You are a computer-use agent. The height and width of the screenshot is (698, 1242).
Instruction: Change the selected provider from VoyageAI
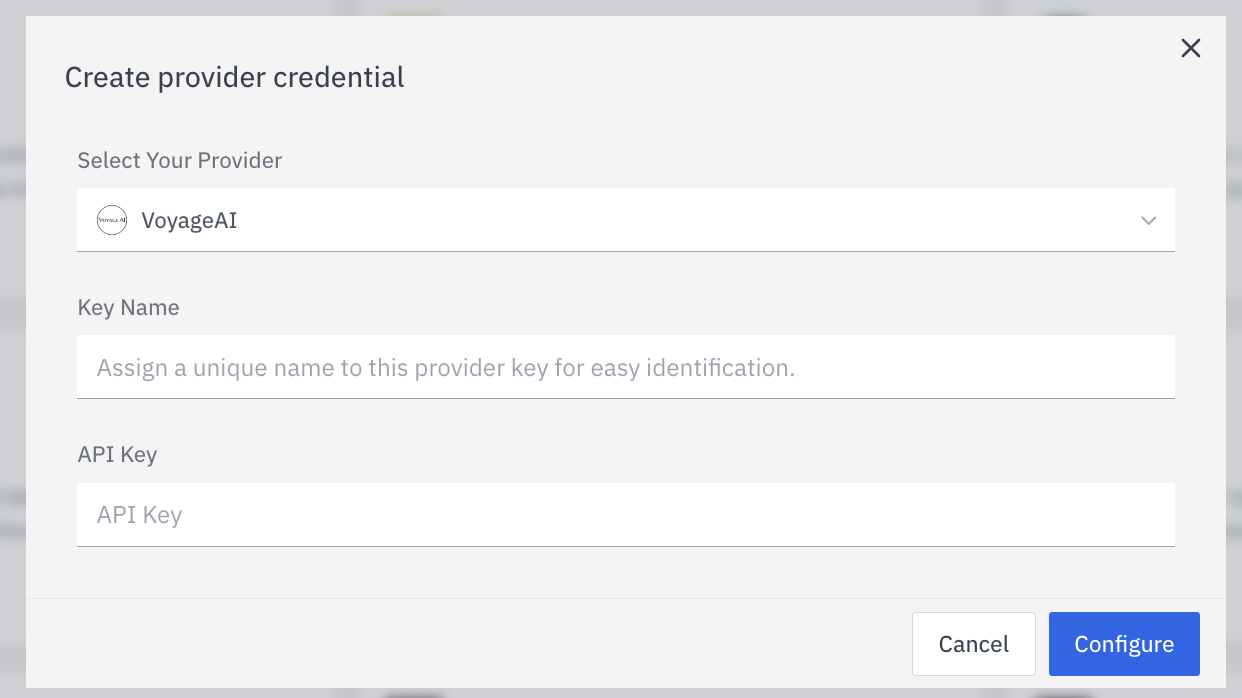(625, 220)
